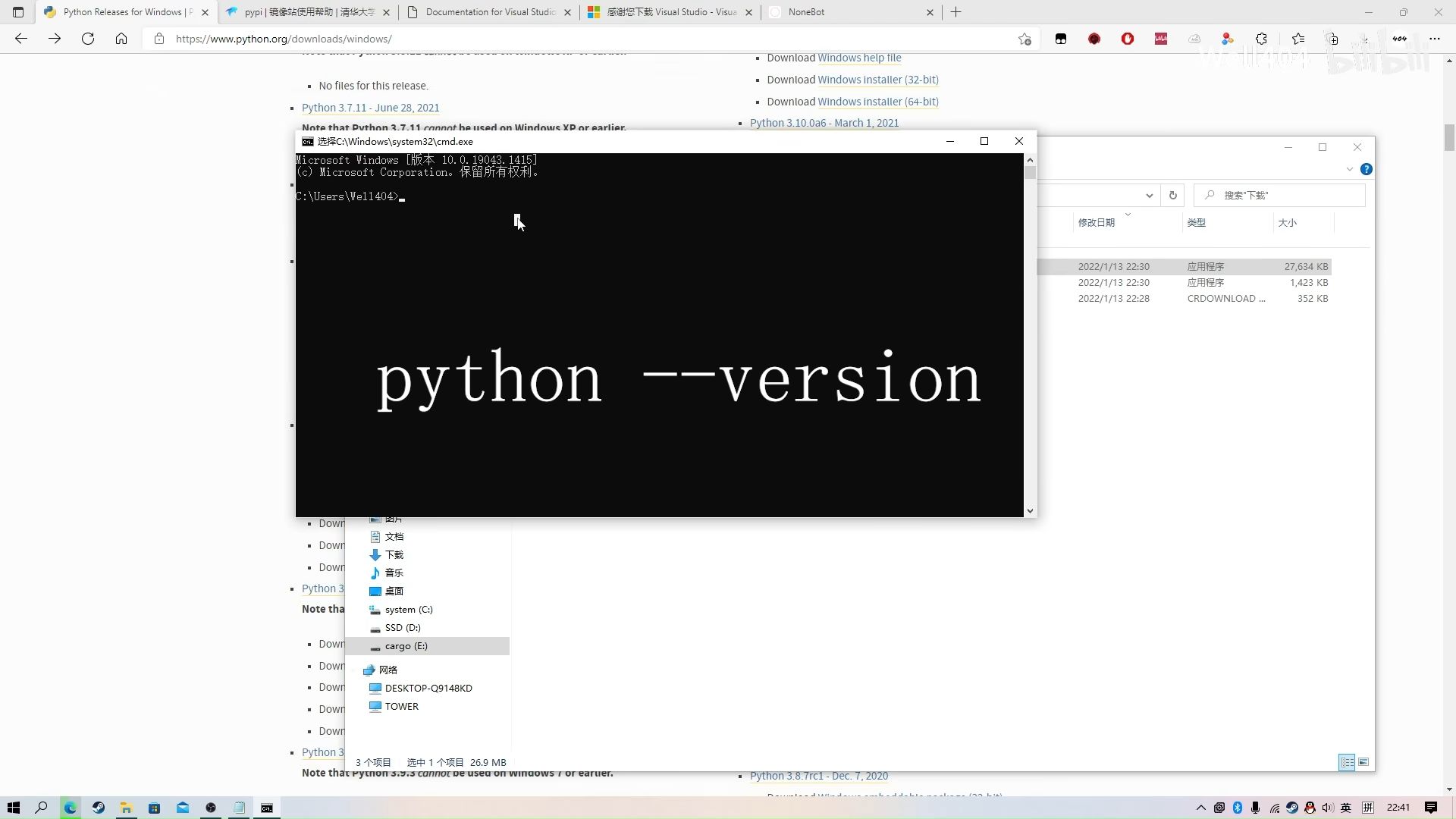Open the browser extensions puzzle icon
This screenshot has height=819, width=1456.
pyautogui.click(x=1261, y=39)
